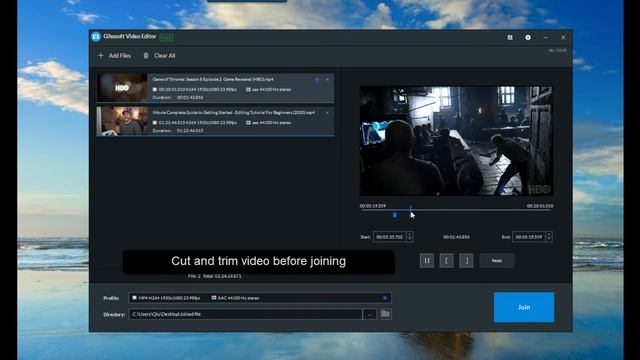Click the Start time input field
This screenshot has width=640, height=360.
(x=389, y=237)
